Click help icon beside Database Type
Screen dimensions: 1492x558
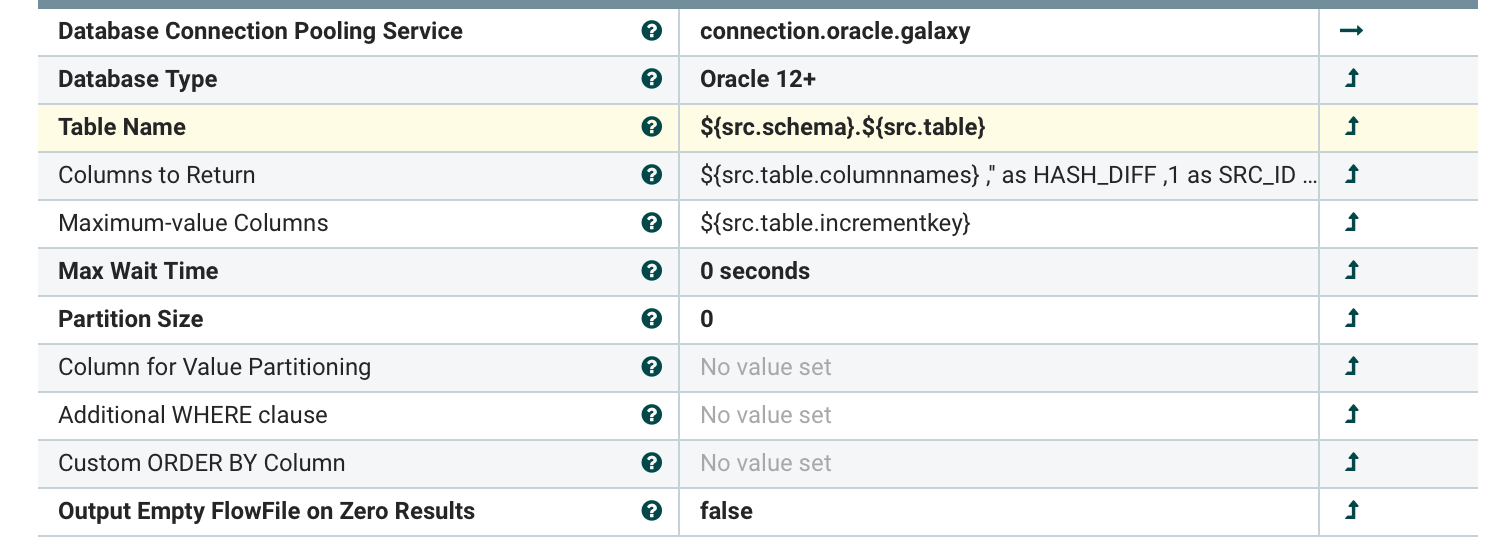coord(652,79)
